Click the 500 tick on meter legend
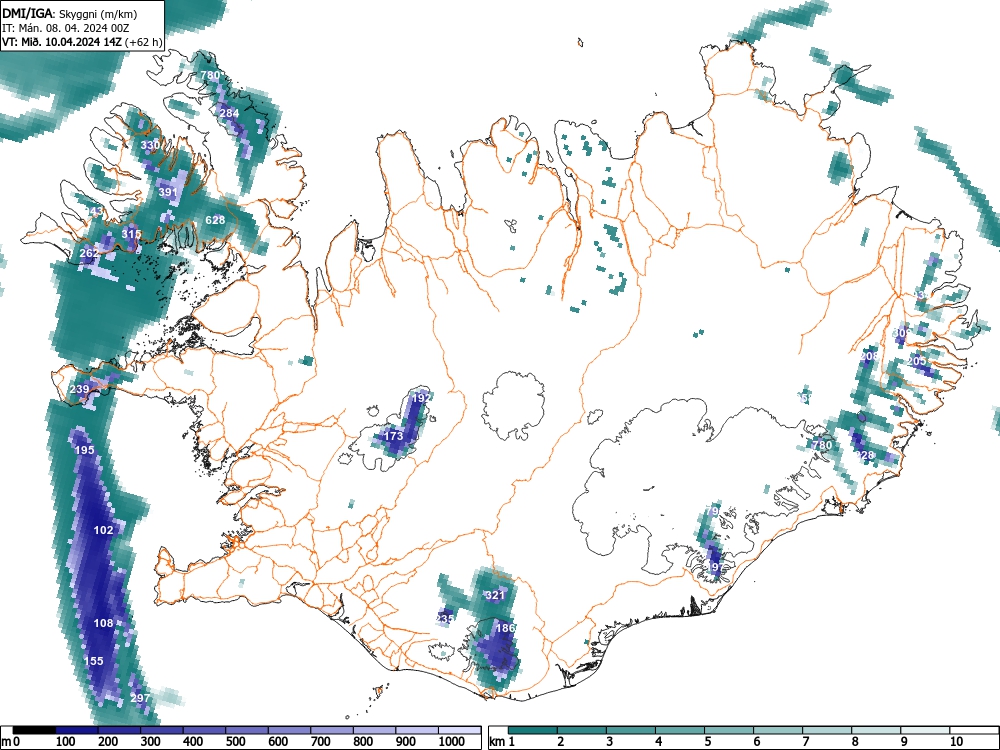1000x750 pixels. [x=235, y=742]
